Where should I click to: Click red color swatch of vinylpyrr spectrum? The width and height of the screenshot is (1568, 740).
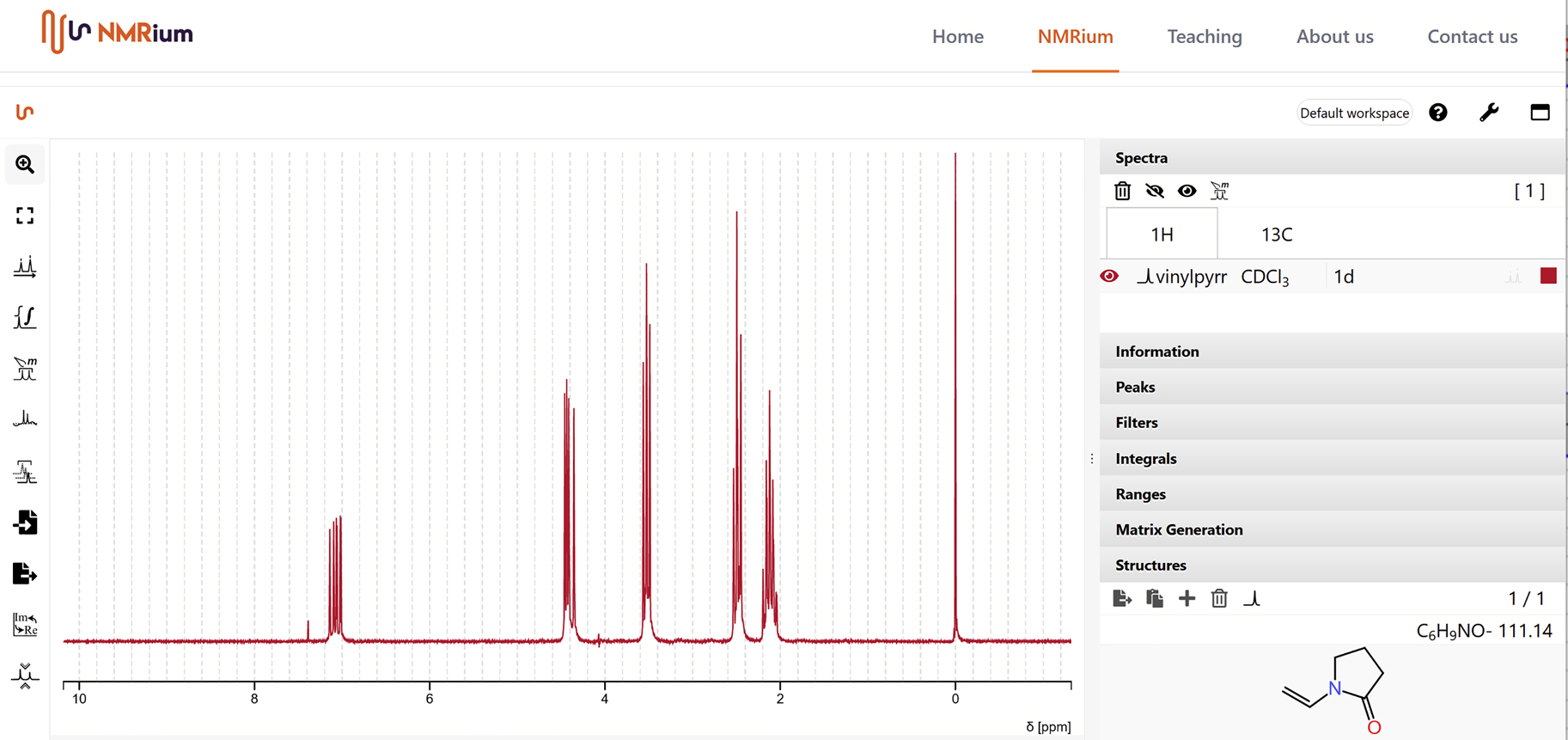1548,276
